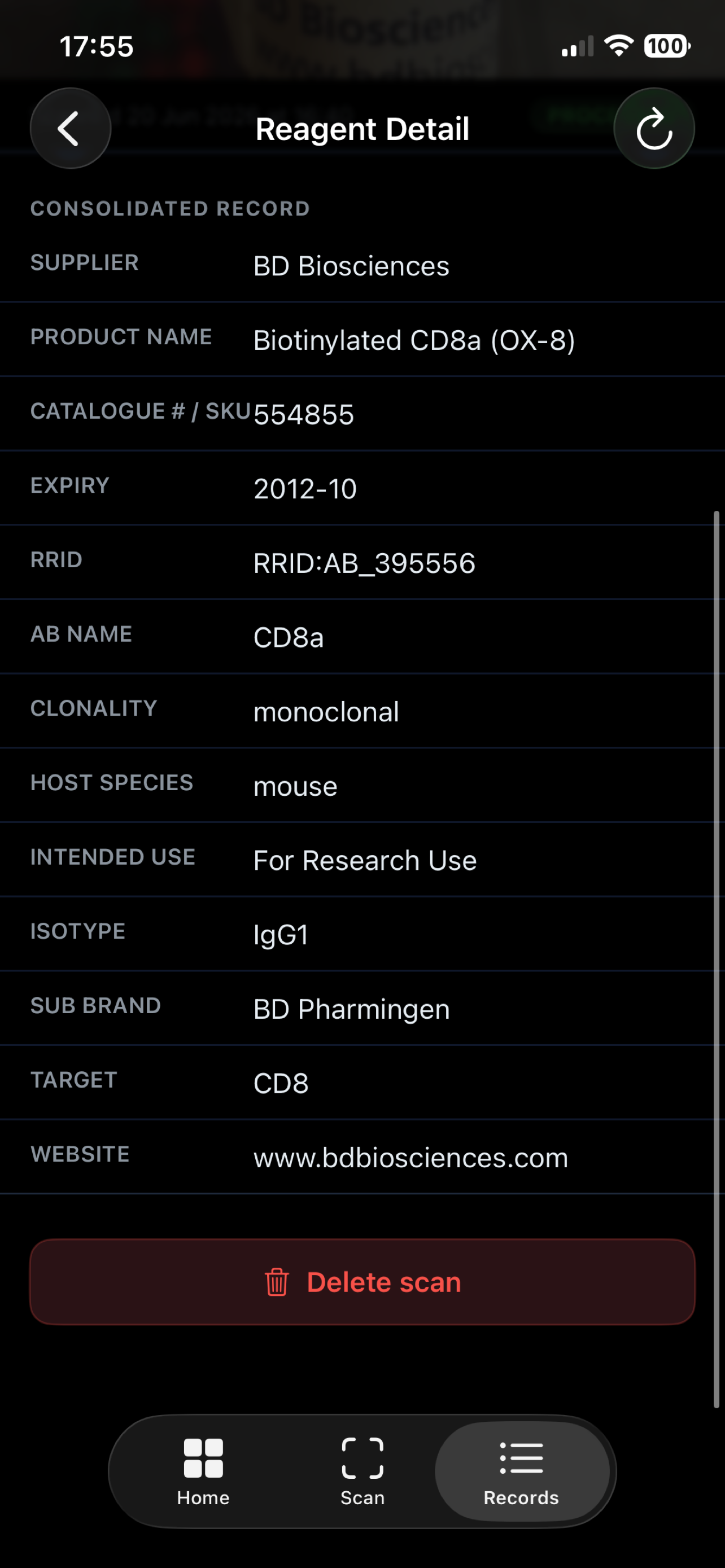Image resolution: width=725 pixels, height=1568 pixels.
Task: Tap the expiry value 2012-10
Action: pos(305,489)
